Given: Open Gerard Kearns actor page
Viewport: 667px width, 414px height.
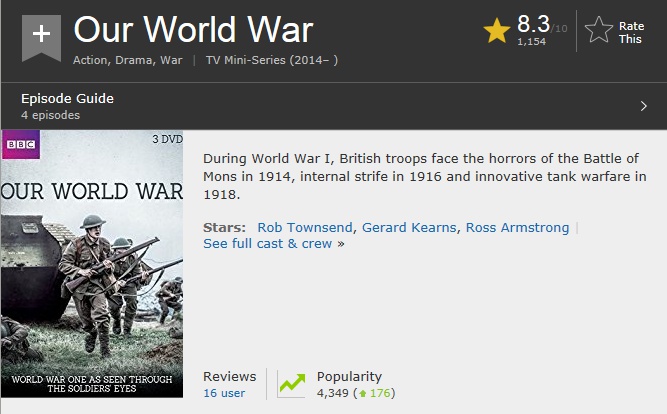Looking at the screenshot, I should pos(409,227).
